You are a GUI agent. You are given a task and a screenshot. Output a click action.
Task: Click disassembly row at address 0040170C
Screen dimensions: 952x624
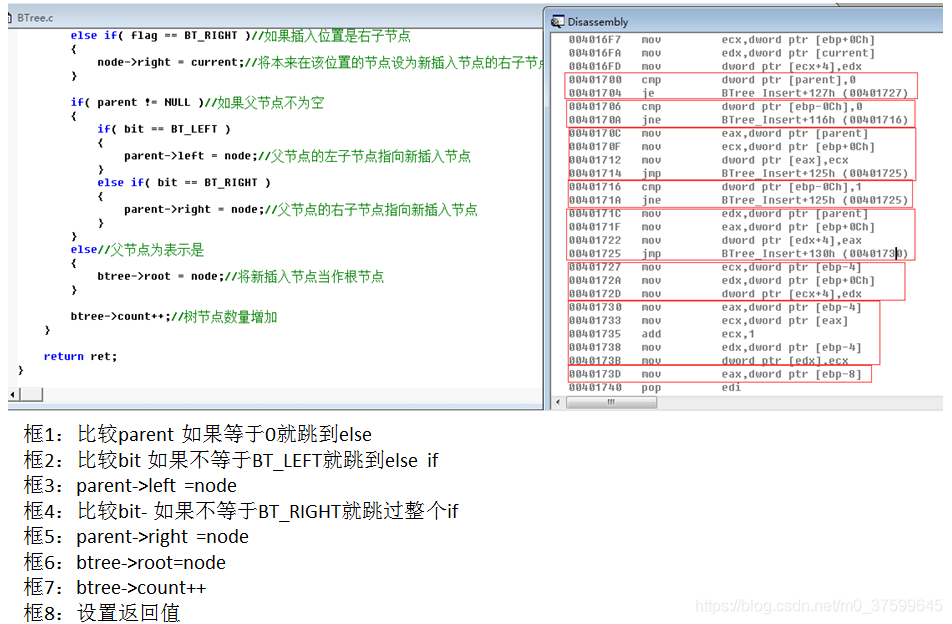[718, 133]
